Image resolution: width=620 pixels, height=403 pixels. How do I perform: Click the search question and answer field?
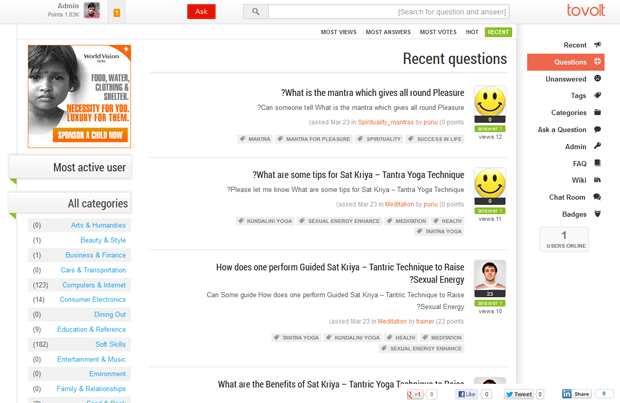(x=388, y=12)
